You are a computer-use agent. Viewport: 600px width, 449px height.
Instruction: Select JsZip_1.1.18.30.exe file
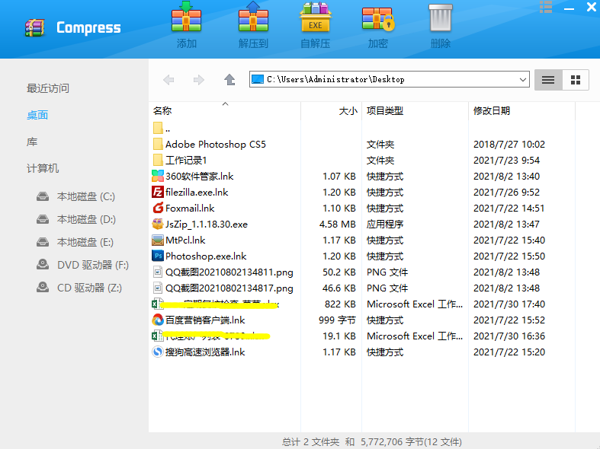206,224
